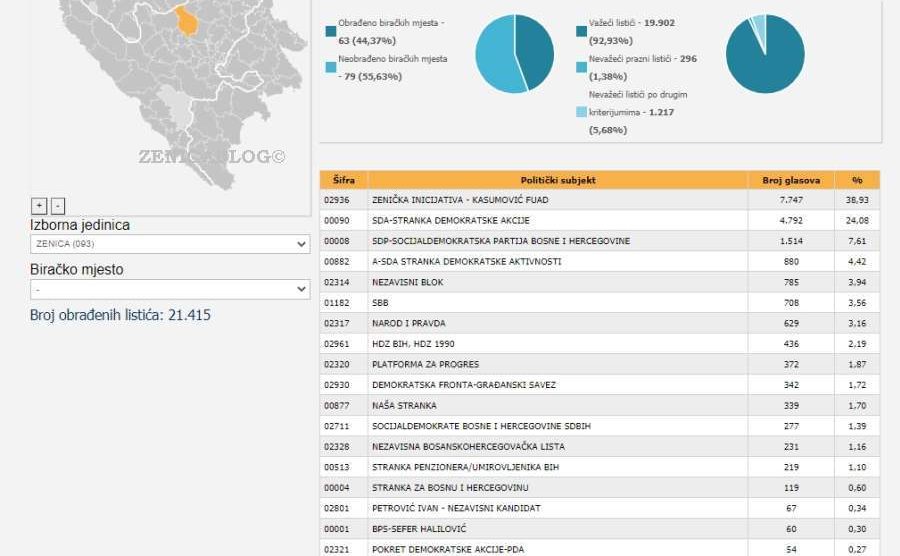Click the valid ballots pie chart
The width and height of the screenshot is (900, 556).
[765, 54]
